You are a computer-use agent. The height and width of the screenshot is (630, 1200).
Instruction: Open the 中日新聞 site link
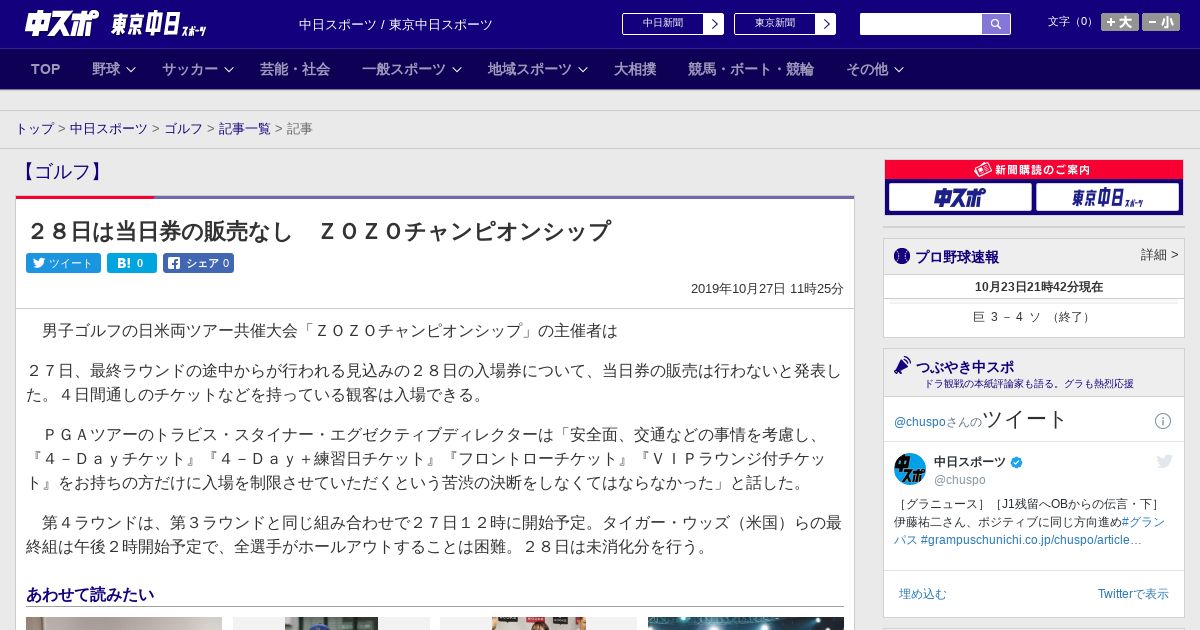[663, 24]
